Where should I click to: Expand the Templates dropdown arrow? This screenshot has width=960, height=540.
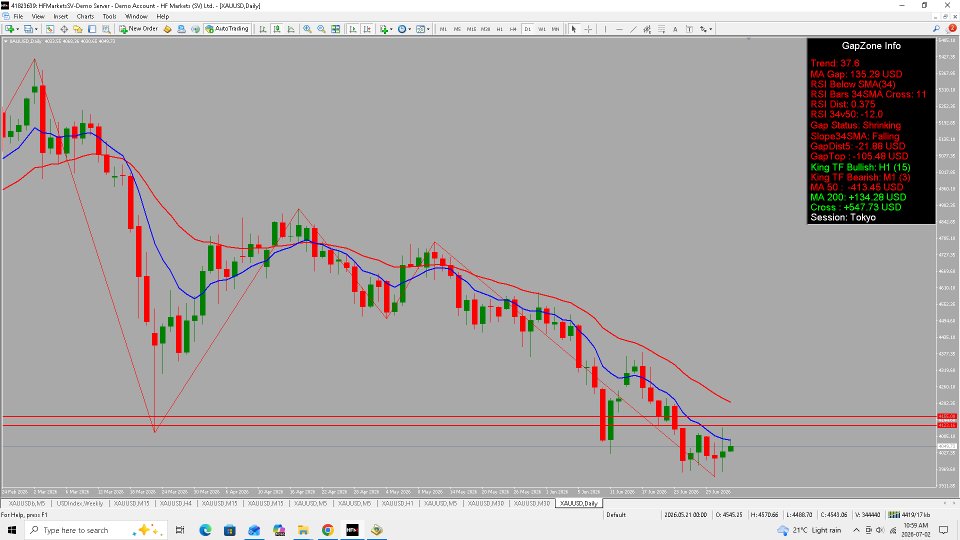(x=428, y=29)
